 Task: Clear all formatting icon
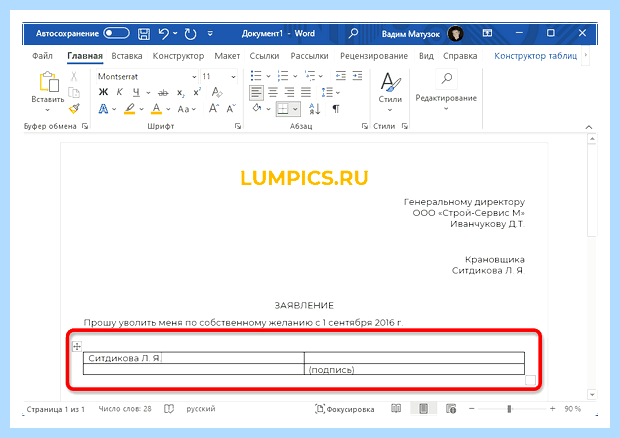(217, 93)
